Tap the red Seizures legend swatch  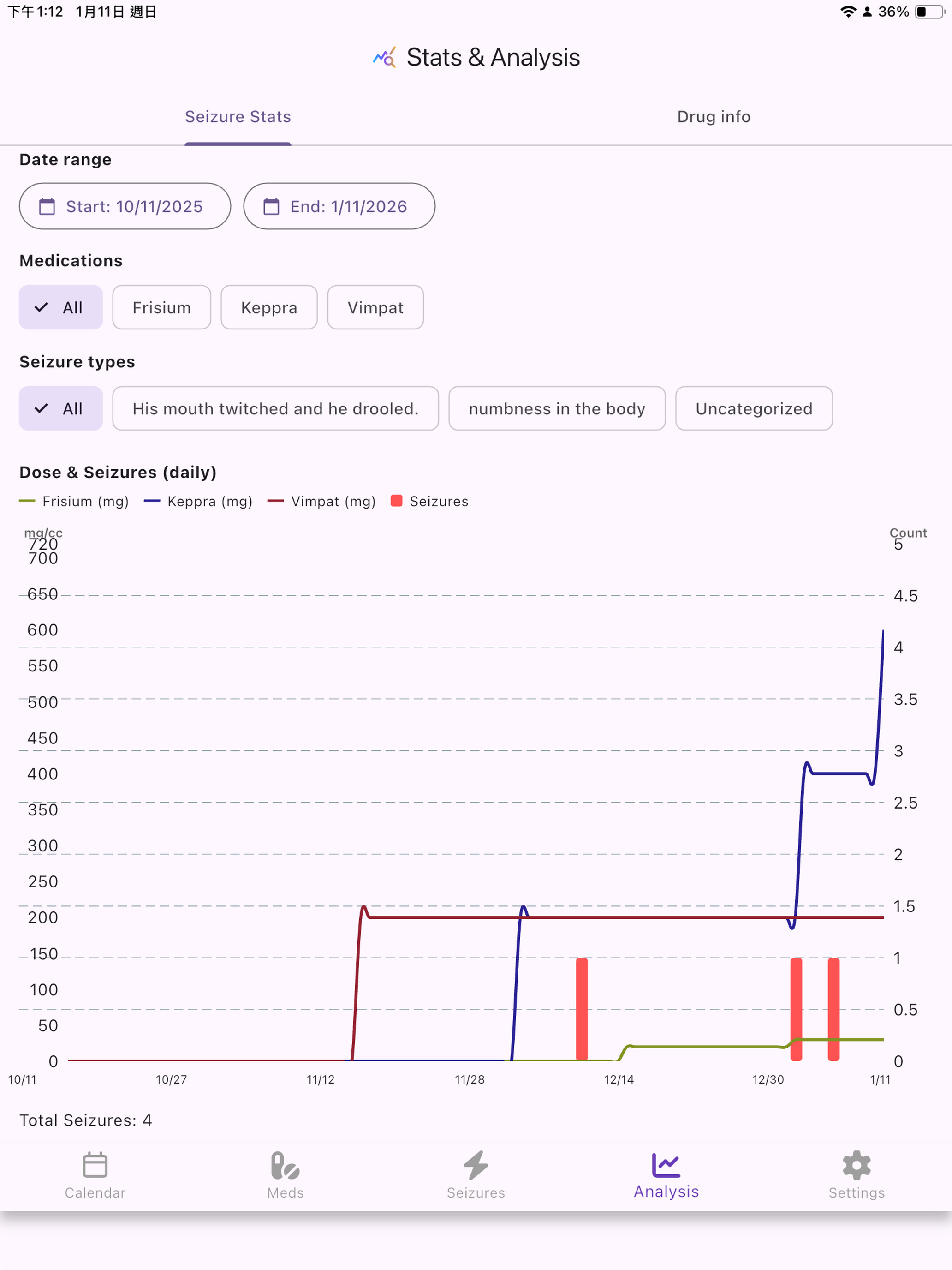pyautogui.click(x=396, y=501)
